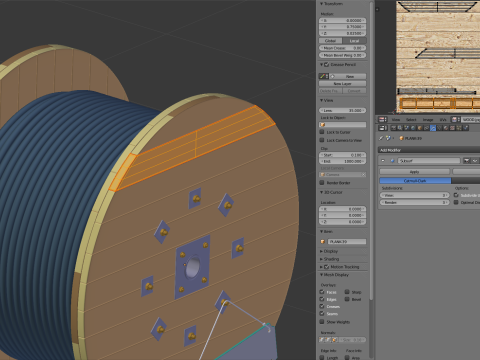Viewport: 480px width, 360px height.
Task: Click the pin icon in properties context
Action: pos(381,138)
